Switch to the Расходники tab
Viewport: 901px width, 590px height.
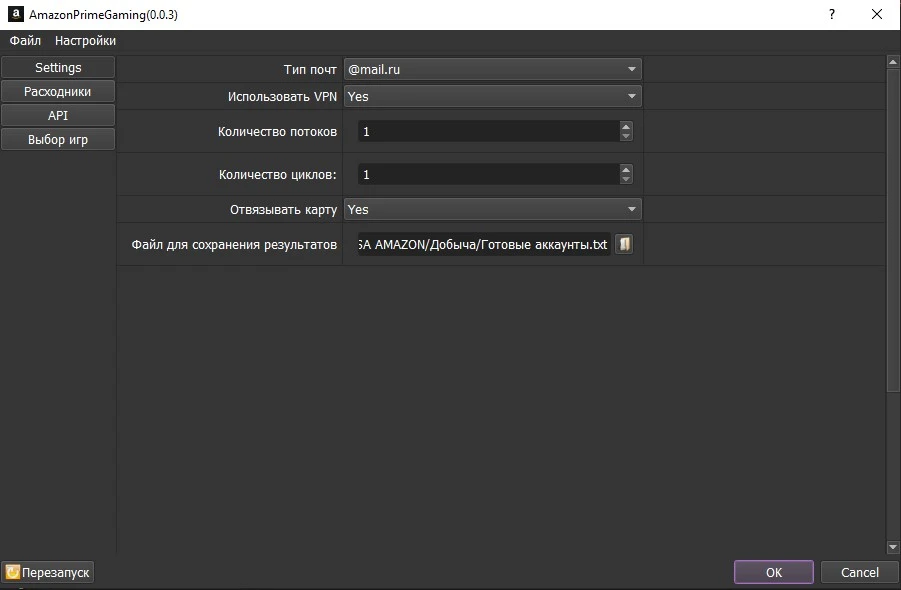[x=58, y=92]
